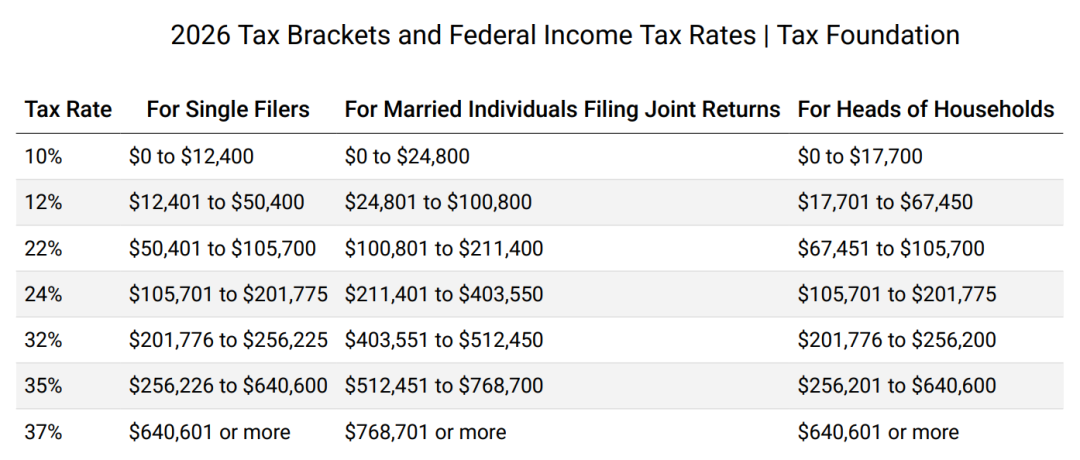
Task: Click the $17,701 to $67,450 cell
Action: pyautogui.click(x=885, y=202)
